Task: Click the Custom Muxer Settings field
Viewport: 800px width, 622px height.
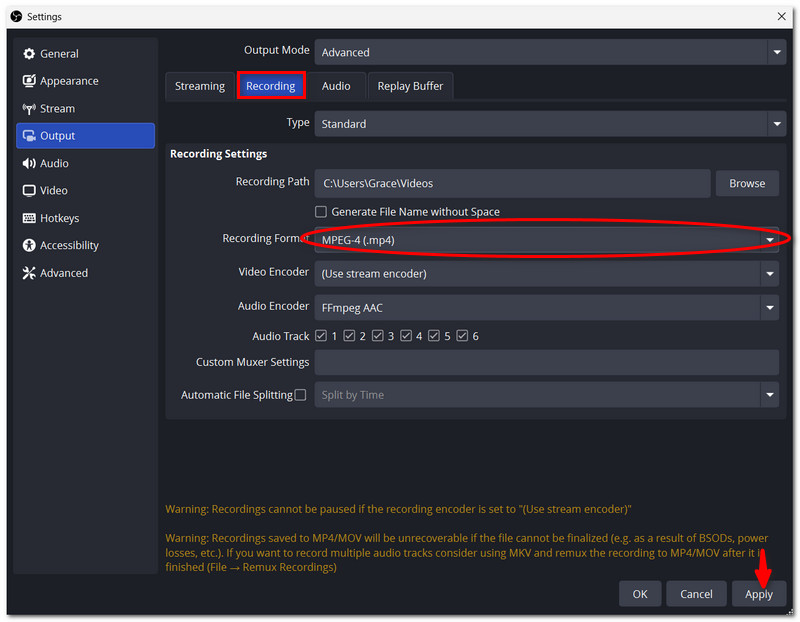Action: [x=546, y=362]
